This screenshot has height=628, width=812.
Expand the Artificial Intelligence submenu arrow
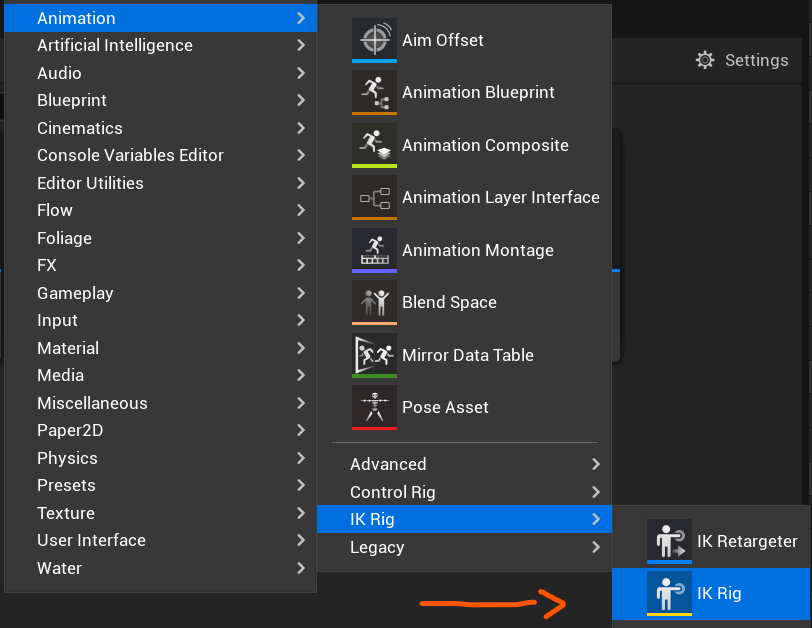click(x=301, y=46)
